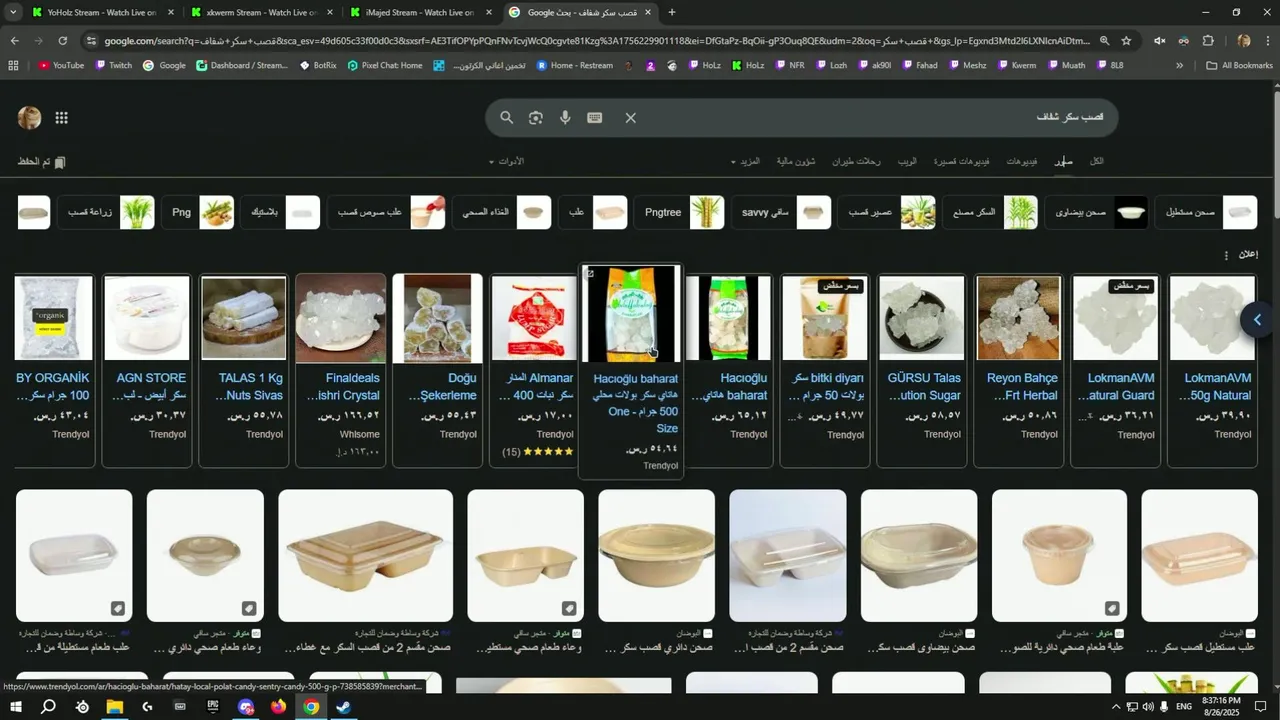The image size is (1280, 720).
Task: Expand the المزيد more dropdown
Action: (745, 162)
